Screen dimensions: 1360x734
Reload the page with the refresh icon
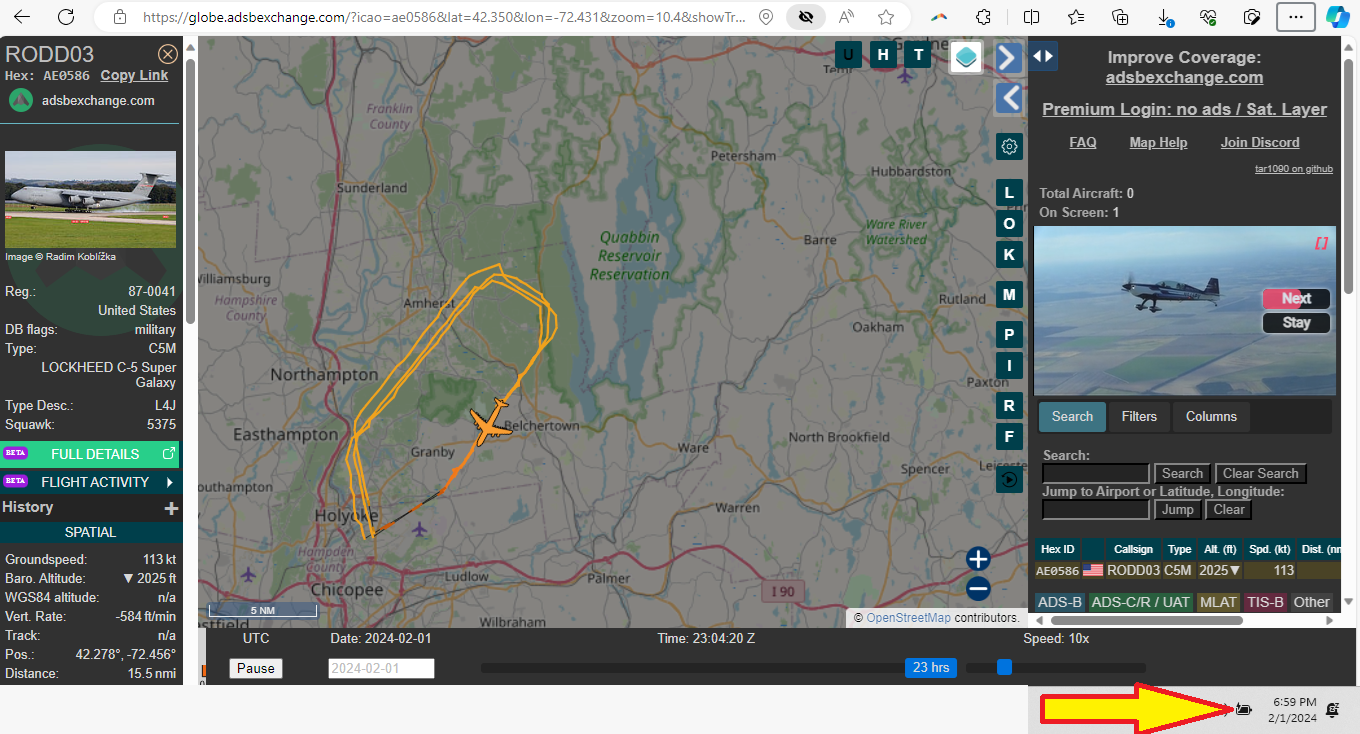click(66, 17)
